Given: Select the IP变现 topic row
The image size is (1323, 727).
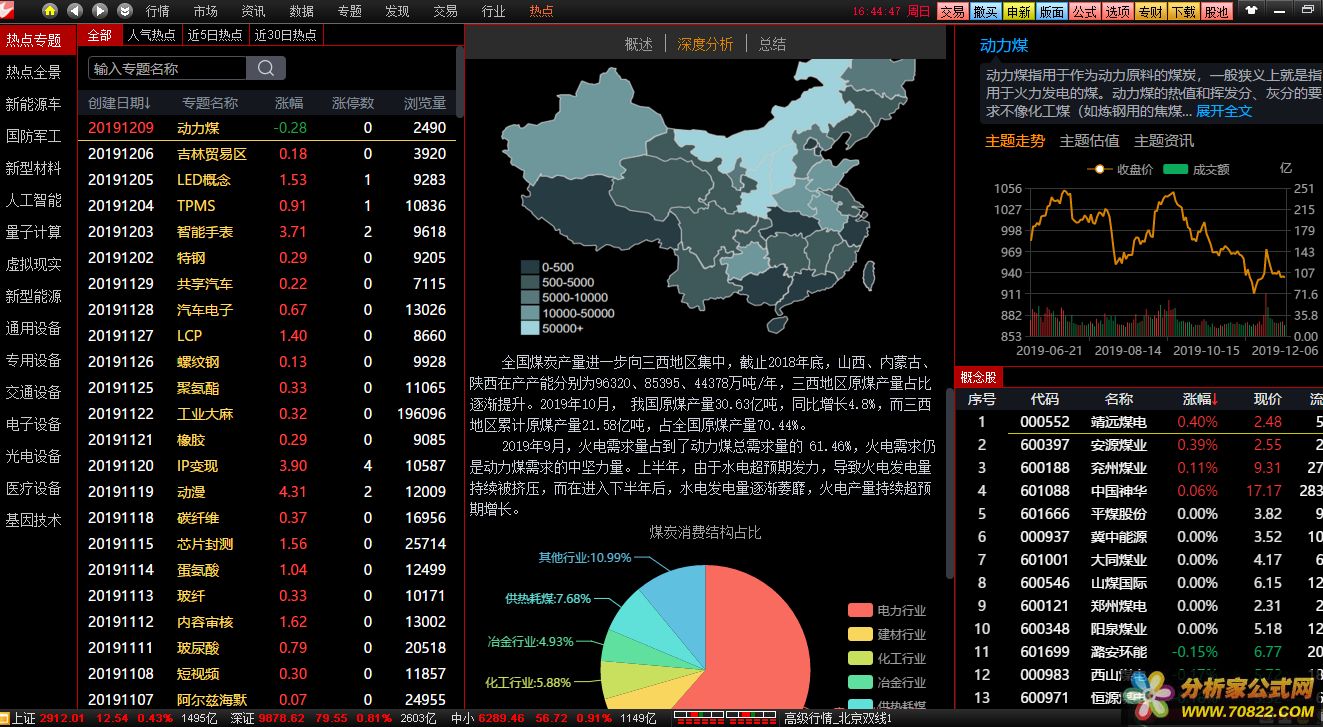Looking at the screenshot, I should [x=268, y=466].
